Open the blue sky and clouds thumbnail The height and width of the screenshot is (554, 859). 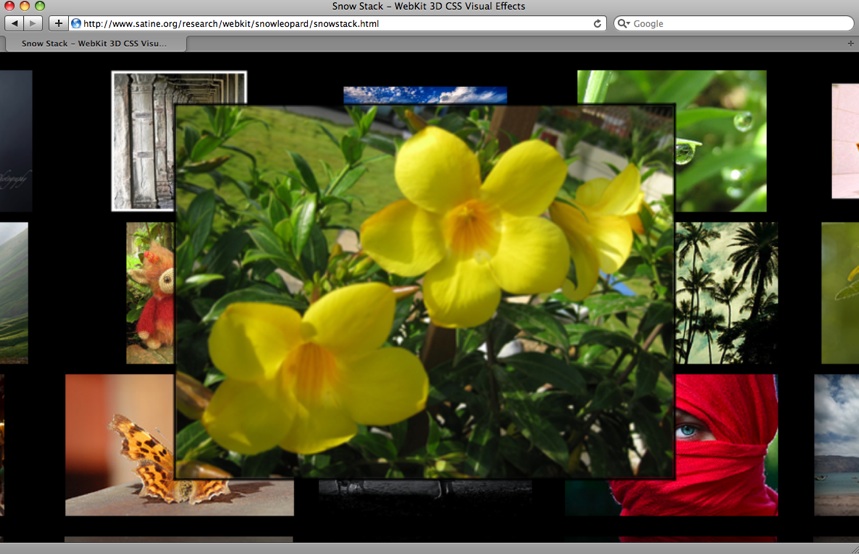click(425, 95)
